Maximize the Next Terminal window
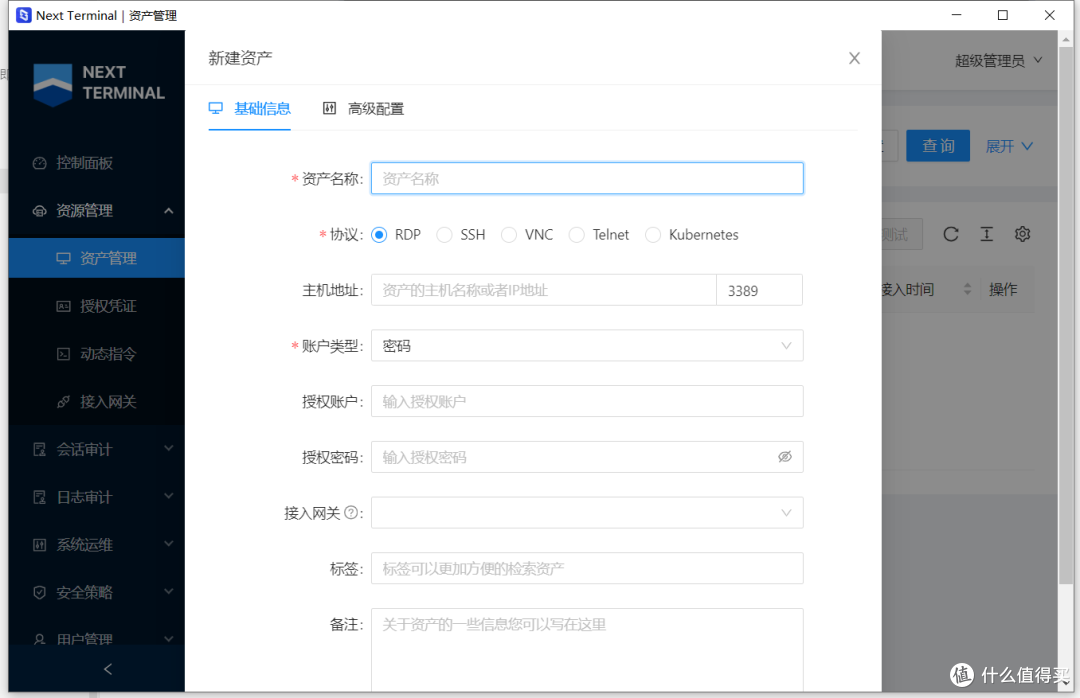1080x698 pixels. pos(1003,15)
